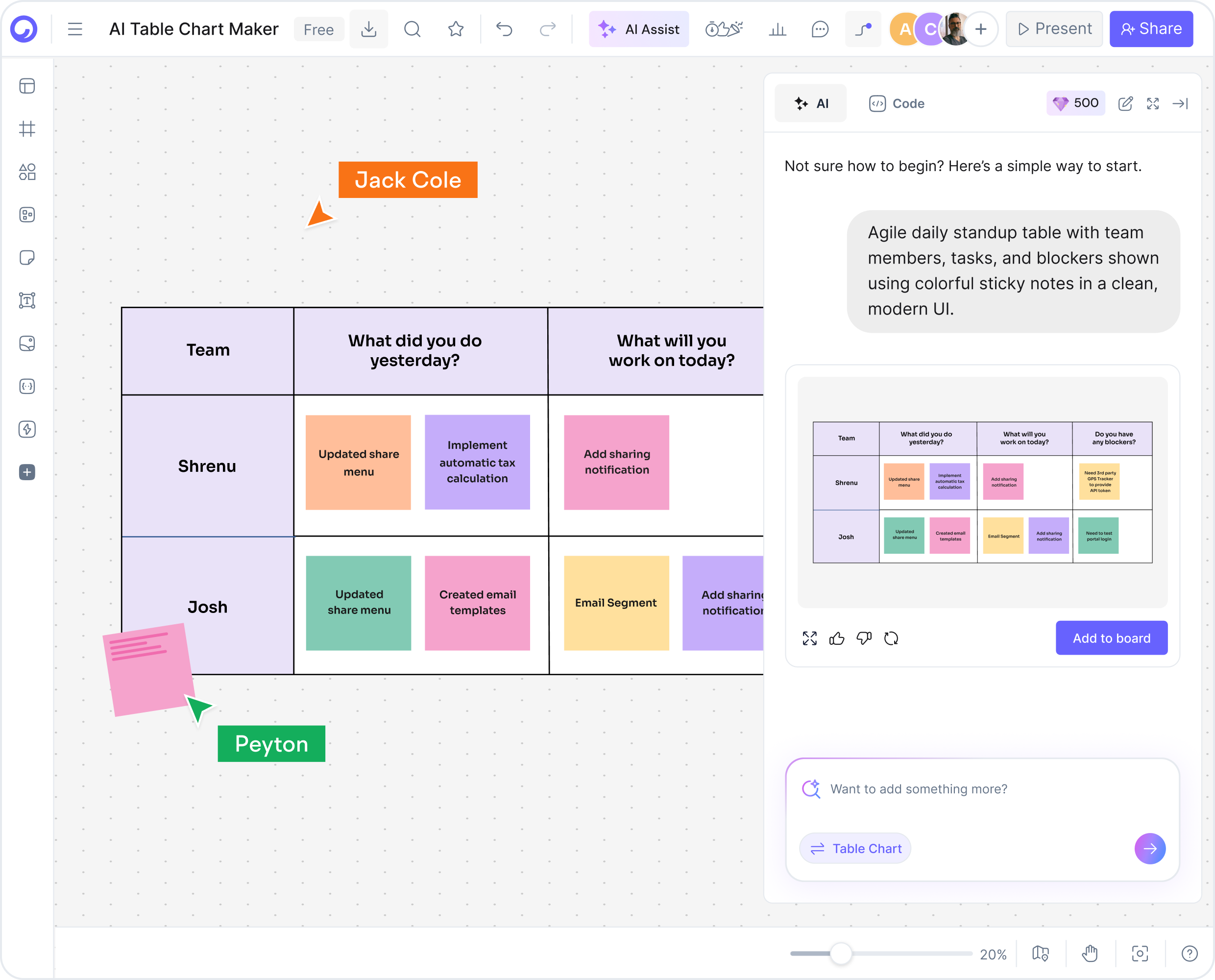Open the lightning bolt quick actions
The height and width of the screenshot is (980, 1215).
coord(27,430)
